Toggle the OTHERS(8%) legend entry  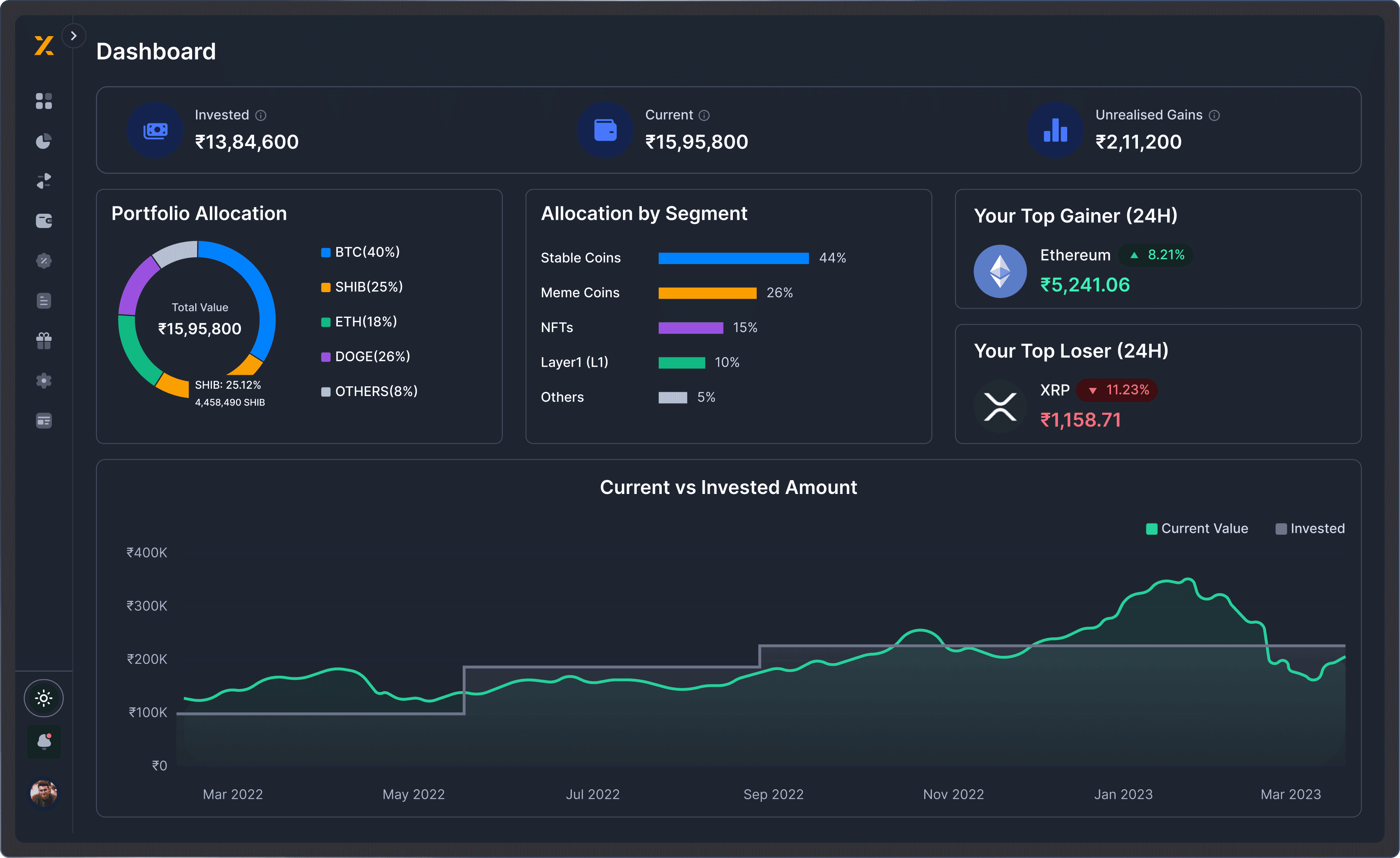pos(369,391)
